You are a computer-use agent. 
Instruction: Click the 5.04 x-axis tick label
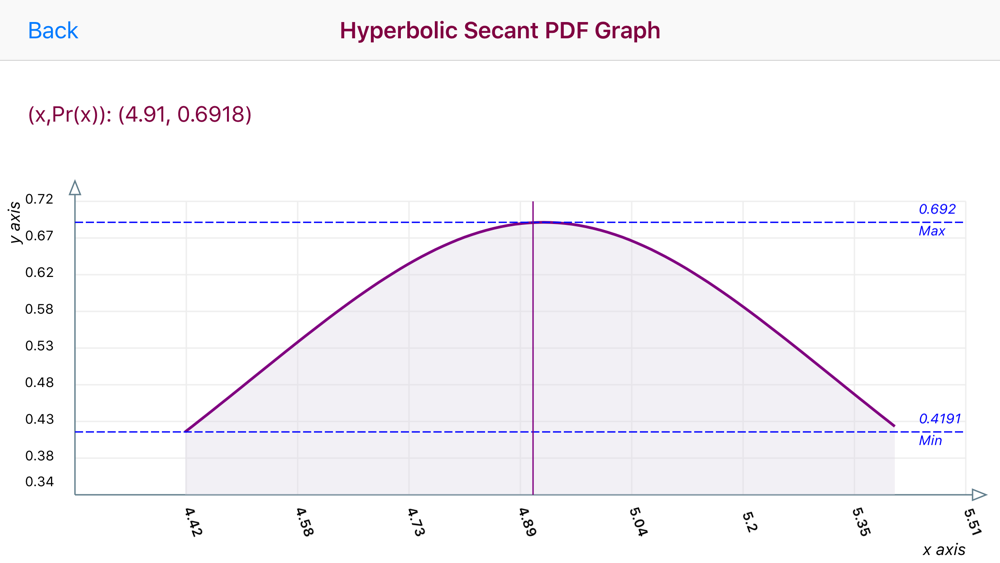point(638,522)
